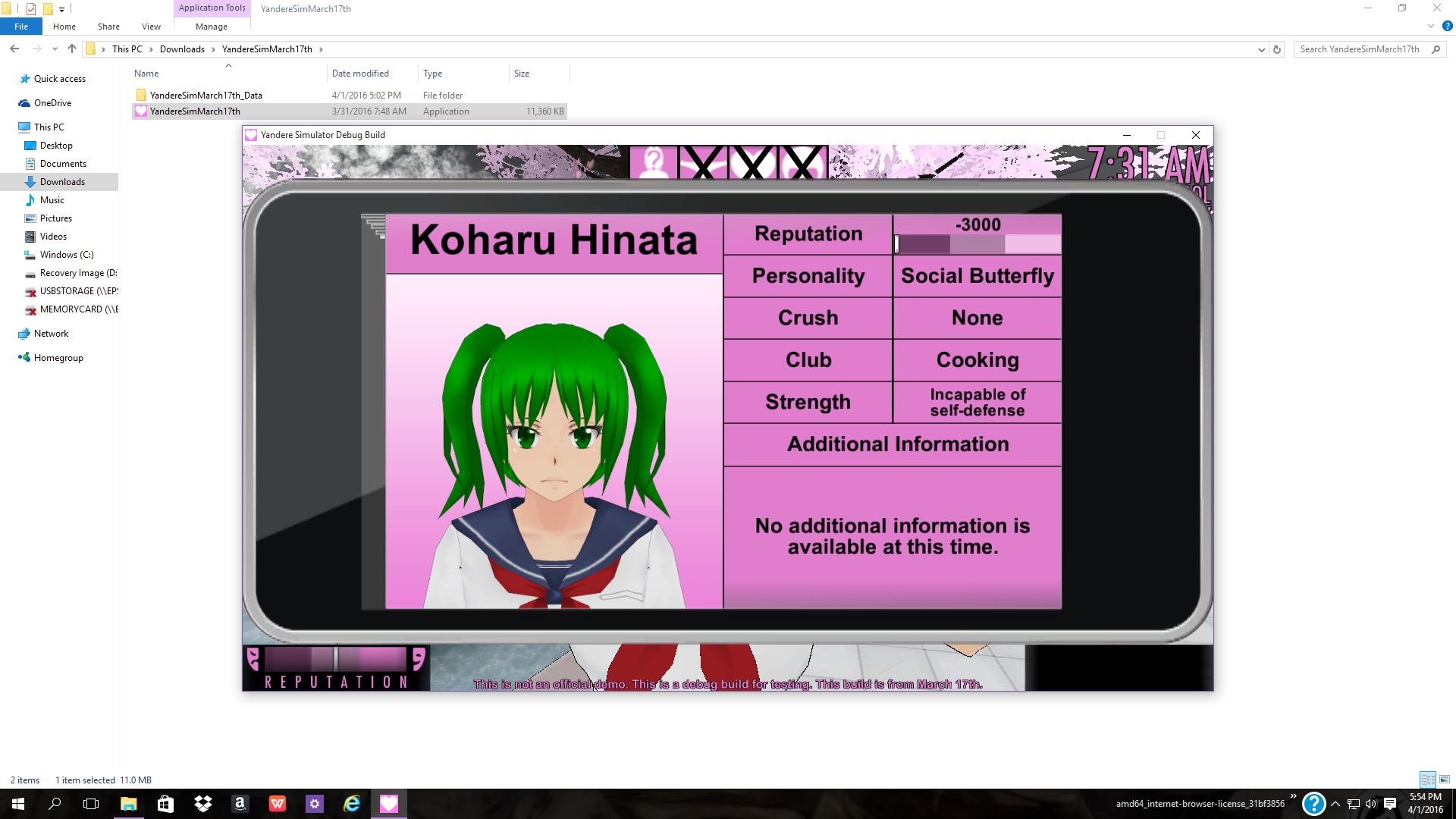Screen dimensions: 1456x819
Task: Refresh the YandereSimMarch17th folder view
Action: pos(1277,49)
